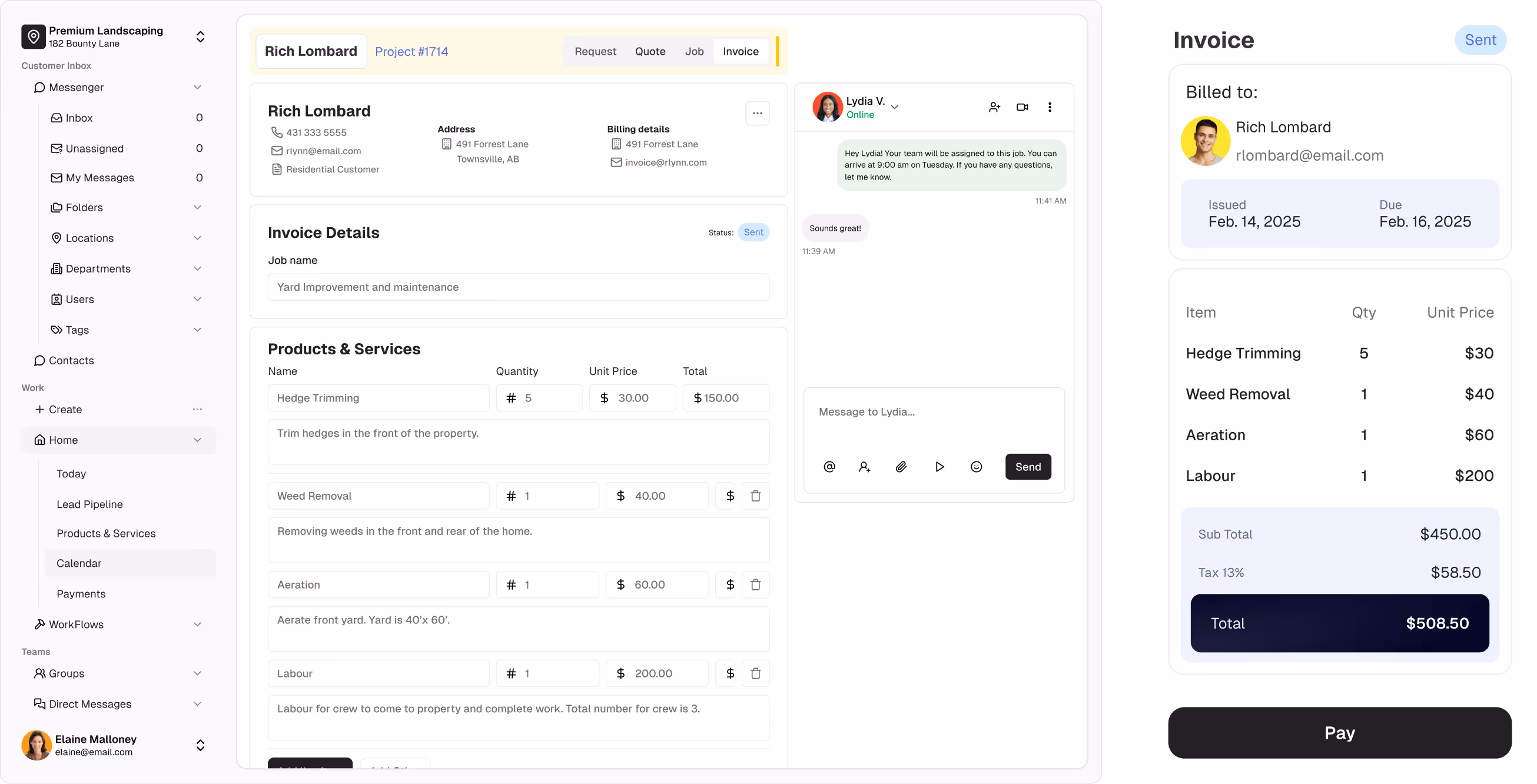The width and height of the screenshot is (1537, 784).
Task: Open Messenger from the sidebar
Action: pyautogui.click(x=76, y=87)
